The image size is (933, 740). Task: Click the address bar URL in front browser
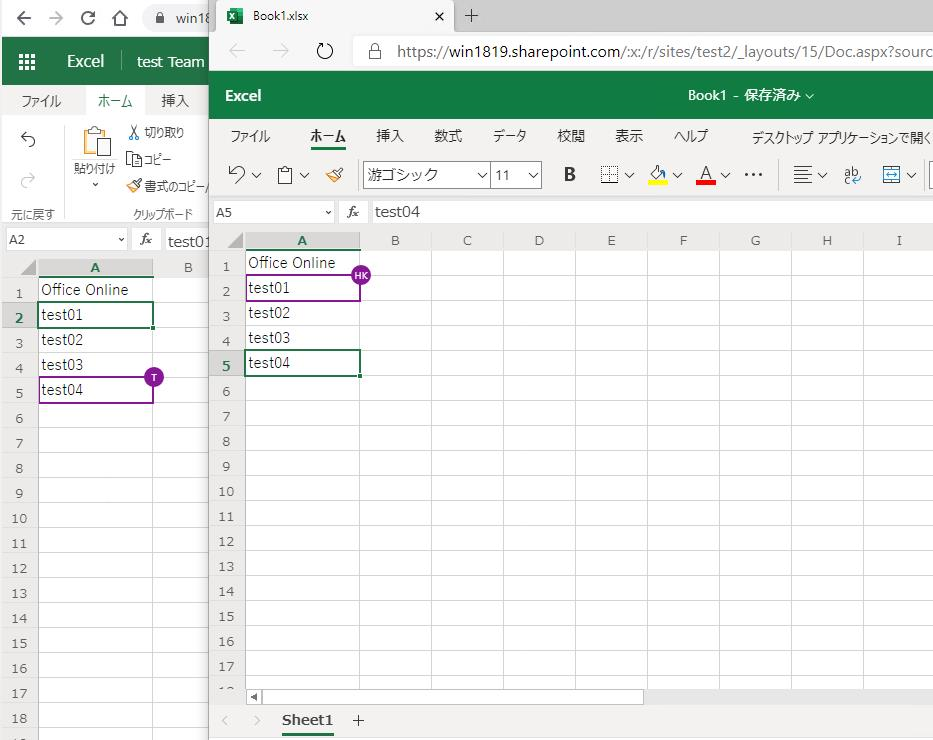pos(664,52)
